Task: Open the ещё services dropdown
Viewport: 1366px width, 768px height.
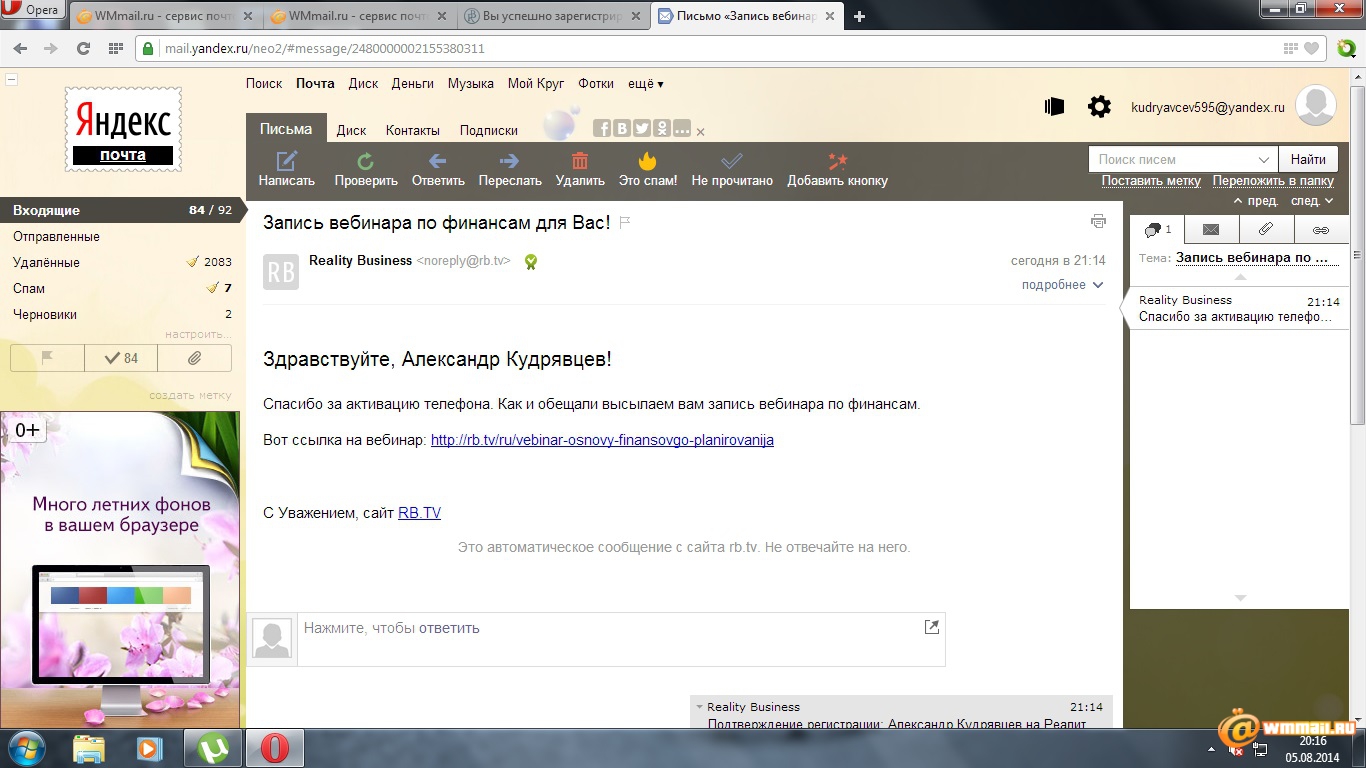Action: pyautogui.click(x=646, y=84)
